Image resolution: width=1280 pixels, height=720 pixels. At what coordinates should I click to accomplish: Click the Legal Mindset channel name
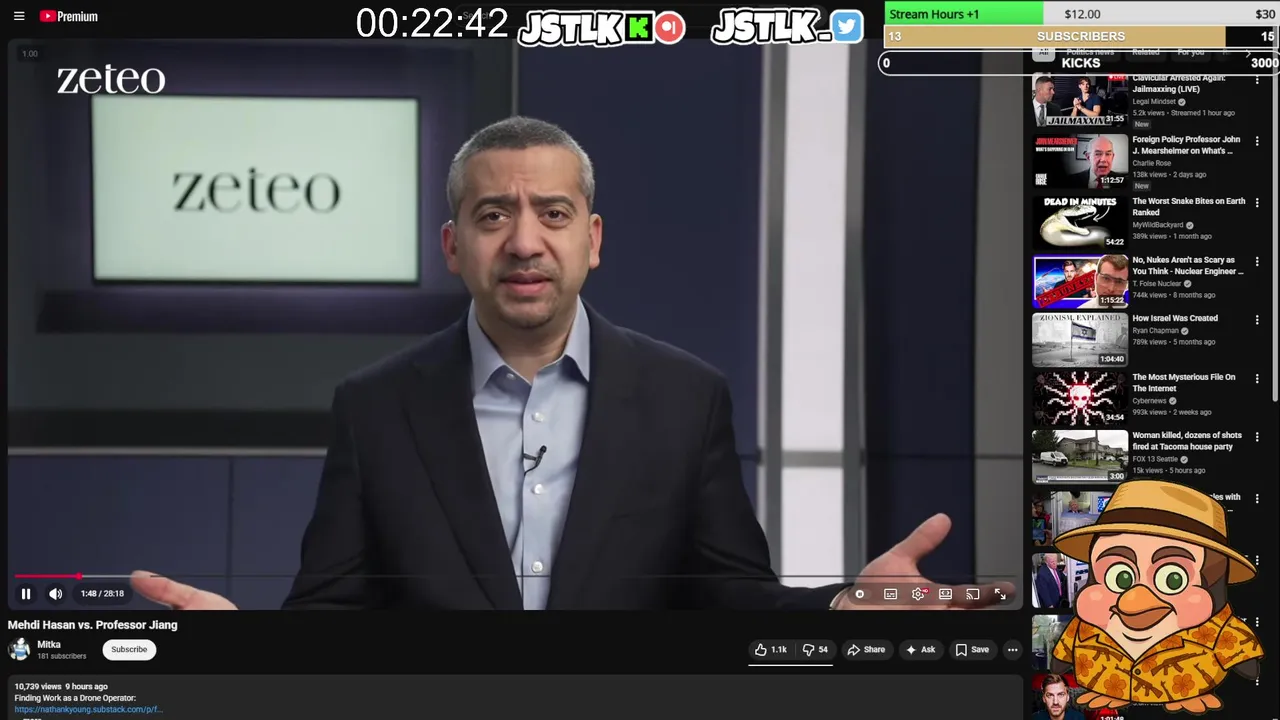click(x=1154, y=102)
